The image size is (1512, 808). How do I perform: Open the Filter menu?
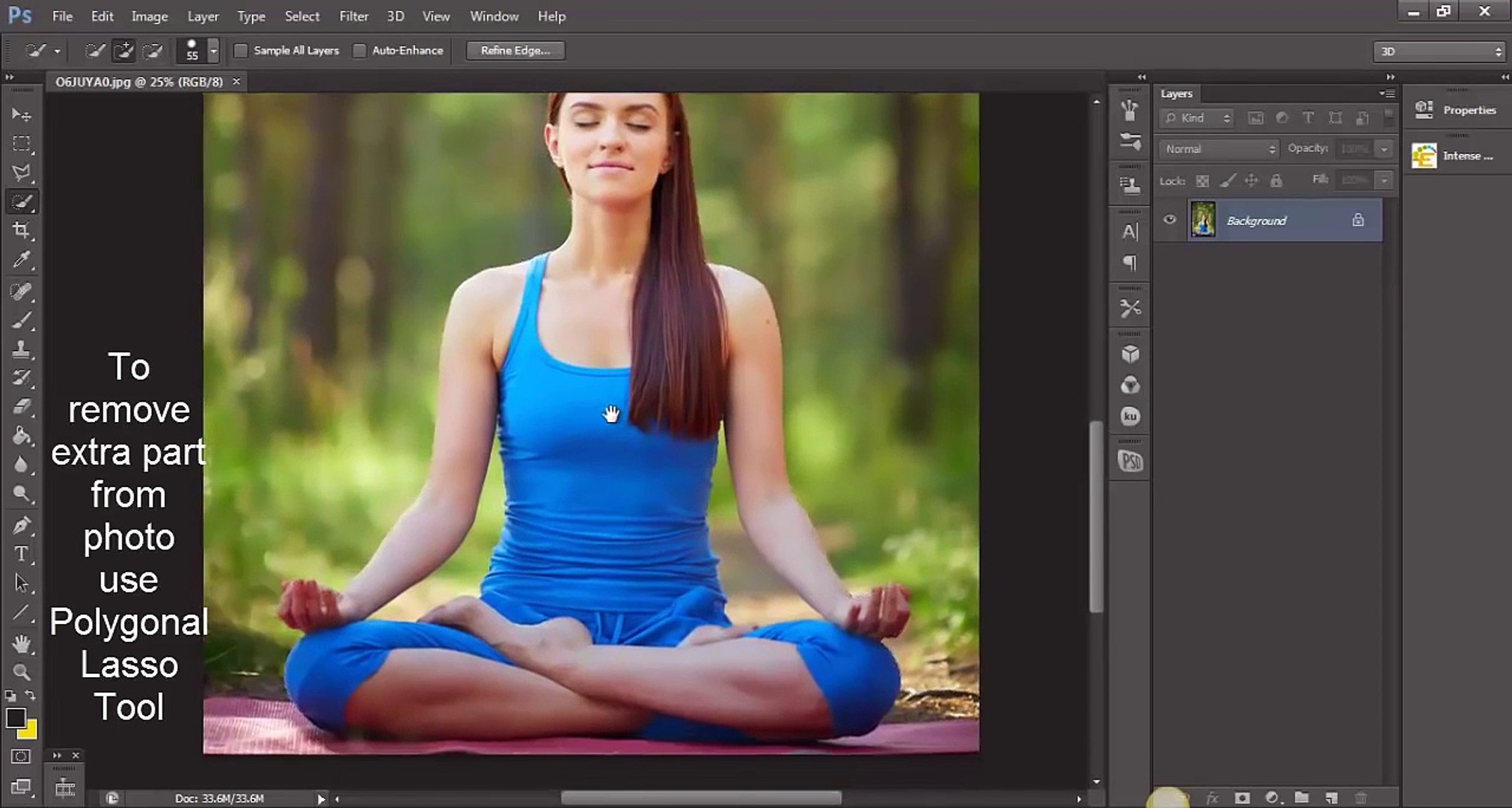click(x=353, y=16)
